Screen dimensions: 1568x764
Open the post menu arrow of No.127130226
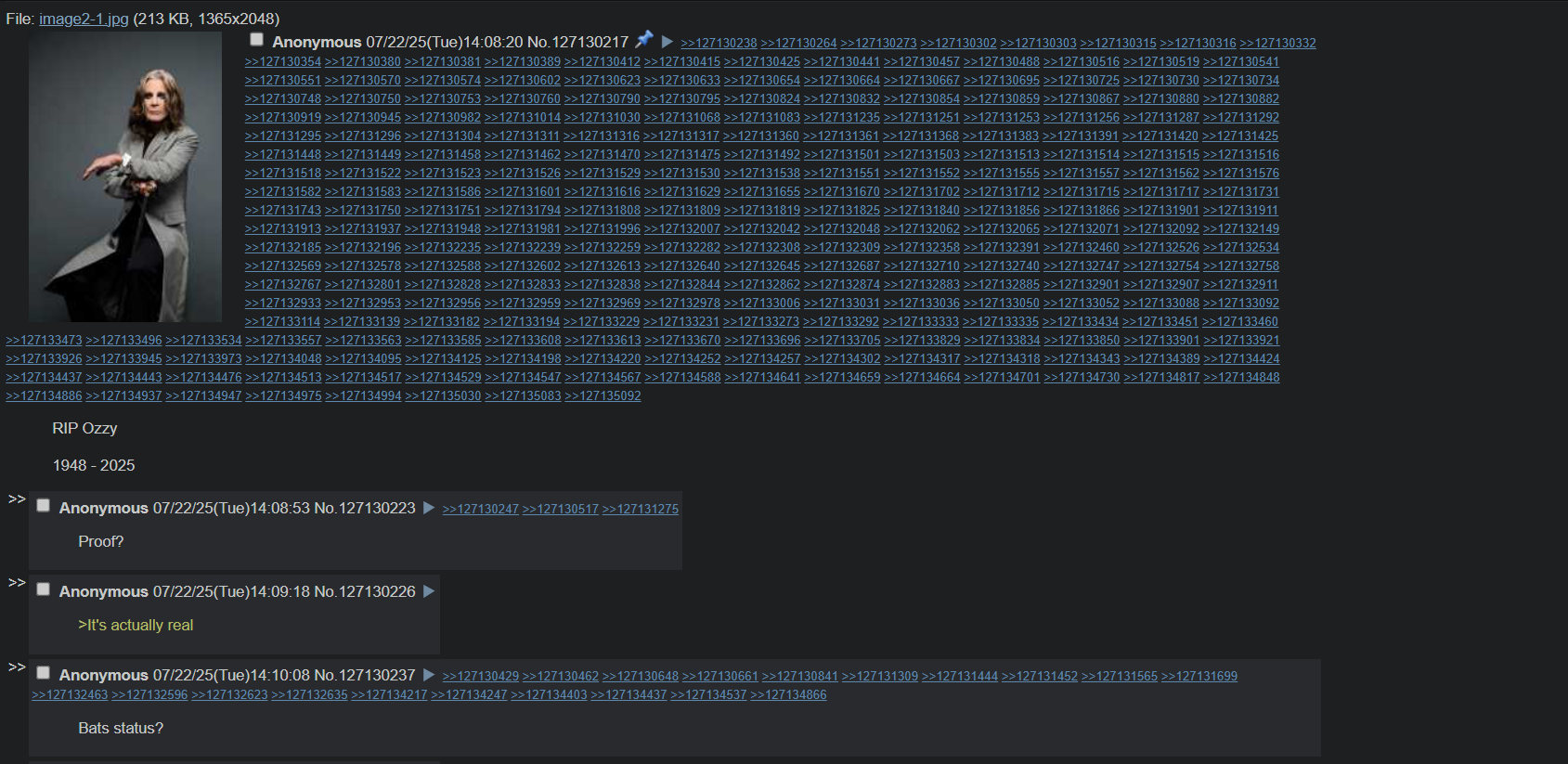tap(429, 591)
